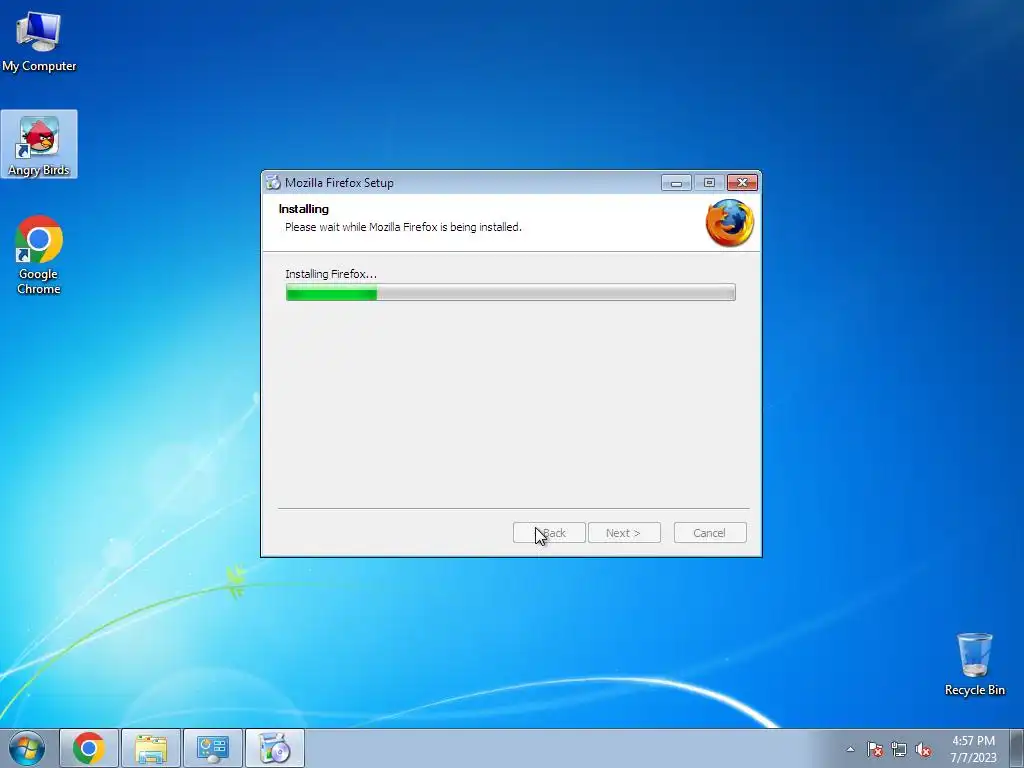Screen dimensions: 1024x768
Task: Open the Control Panel taskbar item
Action: click(x=213, y=748)
